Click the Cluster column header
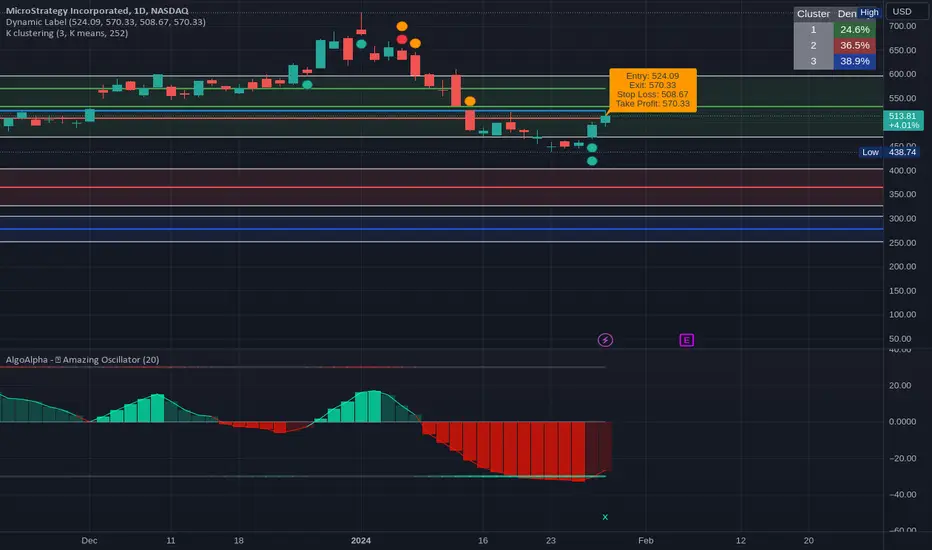This screenshot has width=932, height=550. pos(813,14)
